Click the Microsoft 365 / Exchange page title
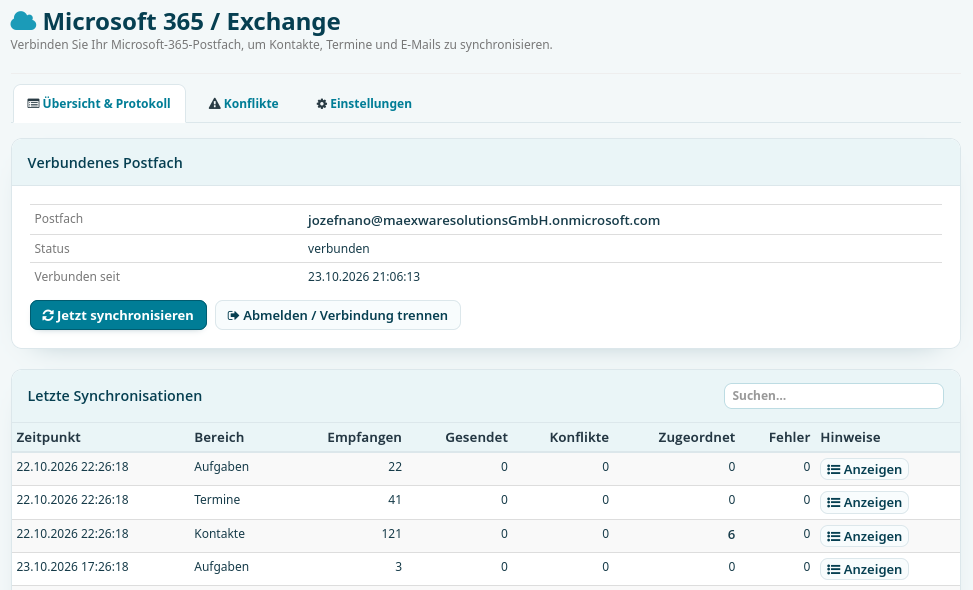The height and width of the screenshot is (590, 973). [x=192, y=21]
